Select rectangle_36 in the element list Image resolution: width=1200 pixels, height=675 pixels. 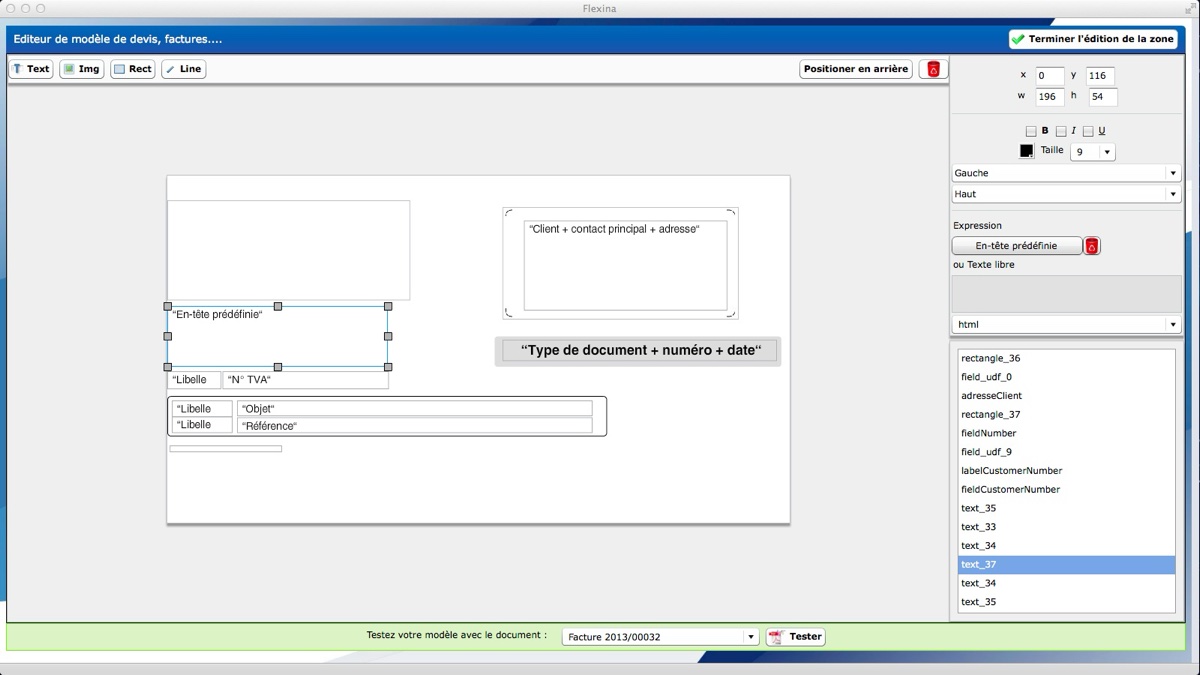coord(1066,358)
